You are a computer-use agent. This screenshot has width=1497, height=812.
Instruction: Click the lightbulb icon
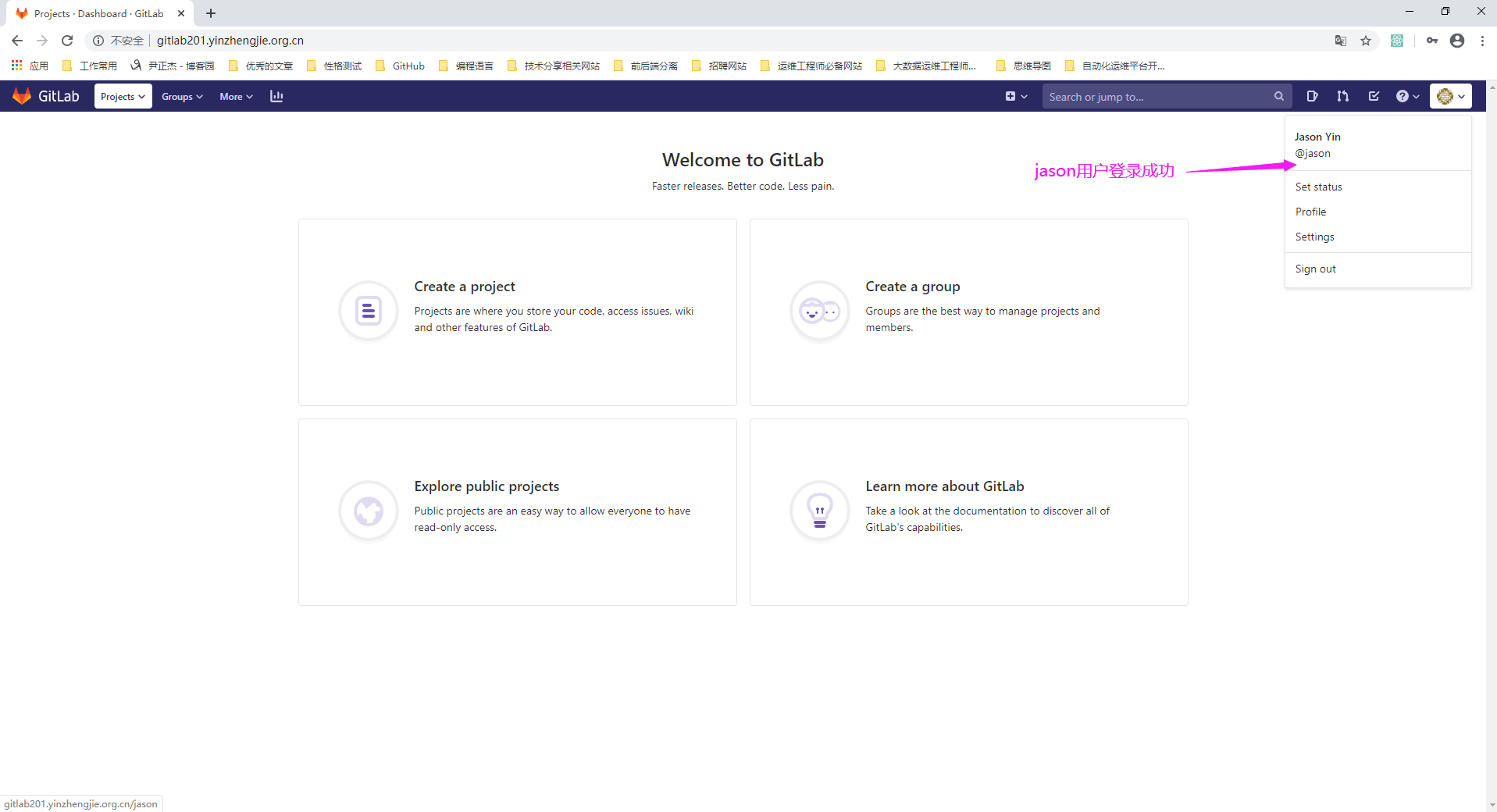pyautogui.click(x=820, y=511)
